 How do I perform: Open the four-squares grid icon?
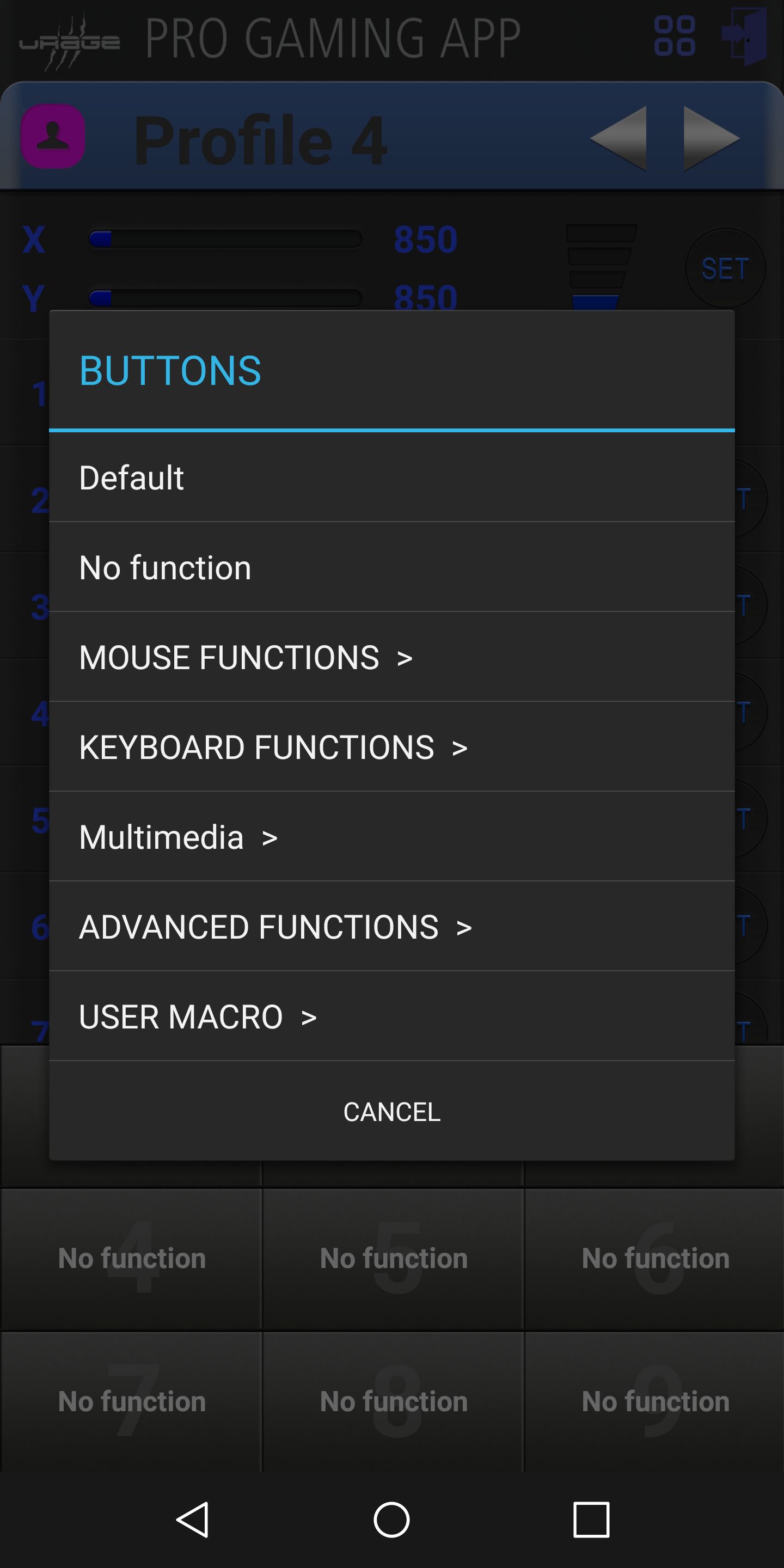(675, 36)
